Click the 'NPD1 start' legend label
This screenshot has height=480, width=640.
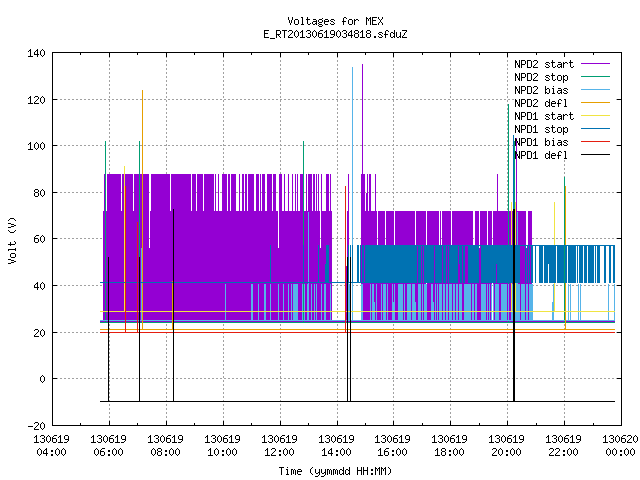click(x=544, y=116)
